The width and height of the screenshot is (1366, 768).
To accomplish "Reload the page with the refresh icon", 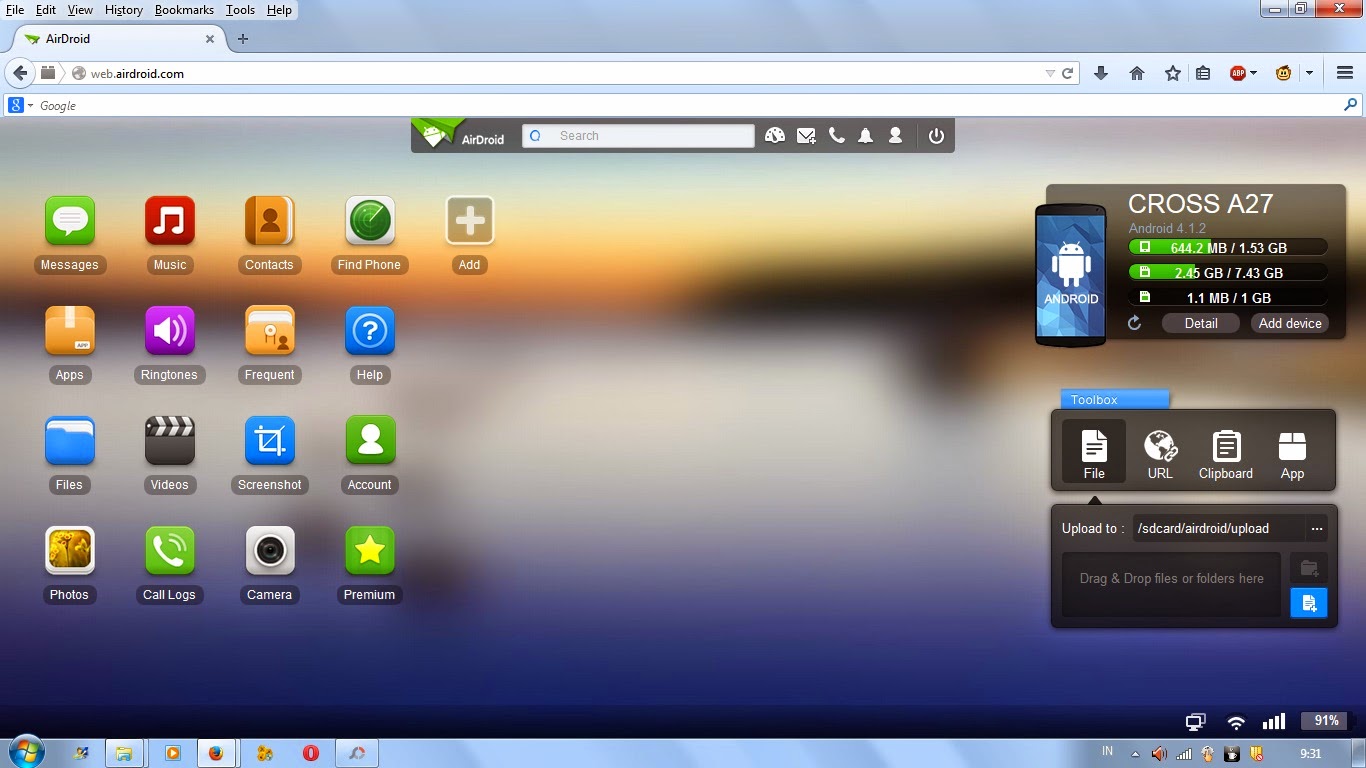I will 1067,73.
